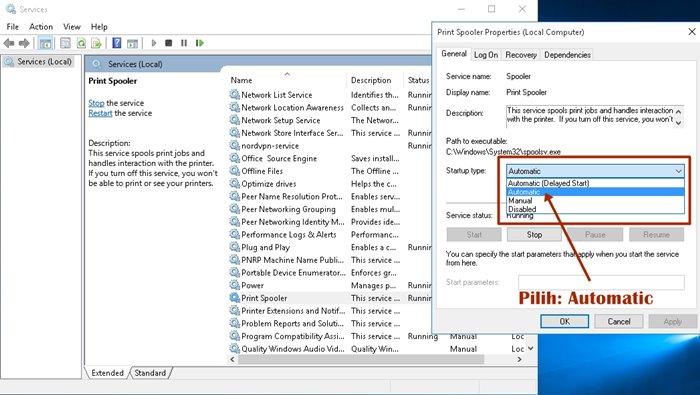Viewport: 700px width, 395px height.
Task: Click the gear icon beside Plug and Play
Action: pyautogui.click(x=234, y=247)
